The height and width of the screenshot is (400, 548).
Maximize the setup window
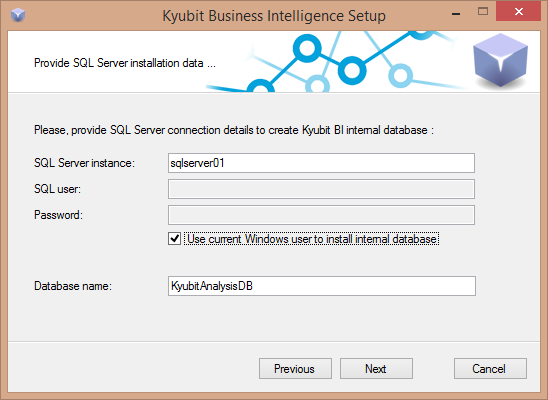point(483,12)
